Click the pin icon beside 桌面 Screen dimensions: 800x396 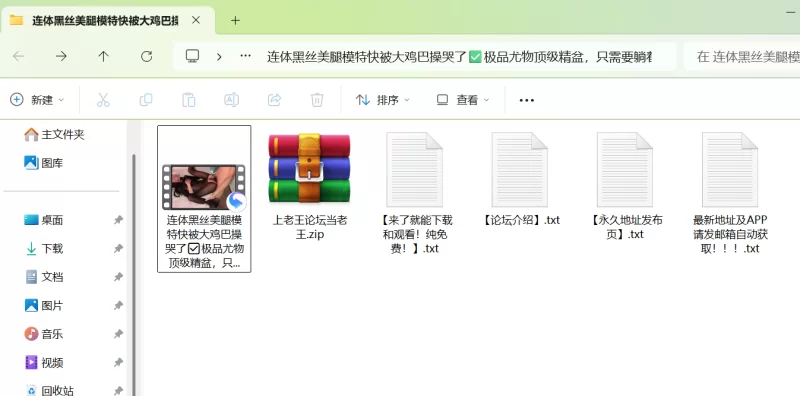point(118,220)
